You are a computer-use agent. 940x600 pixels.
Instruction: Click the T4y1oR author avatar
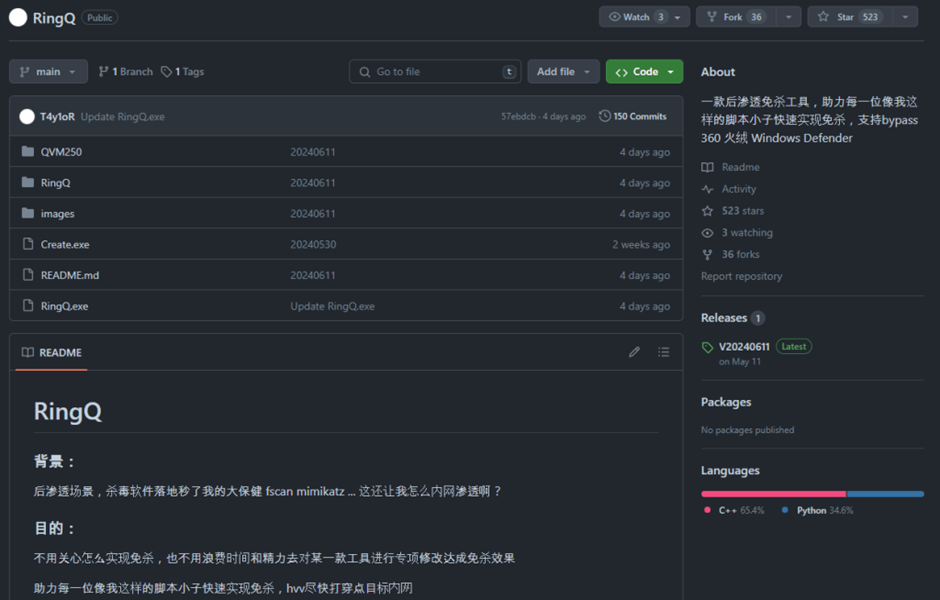click(x=27, y=116)
